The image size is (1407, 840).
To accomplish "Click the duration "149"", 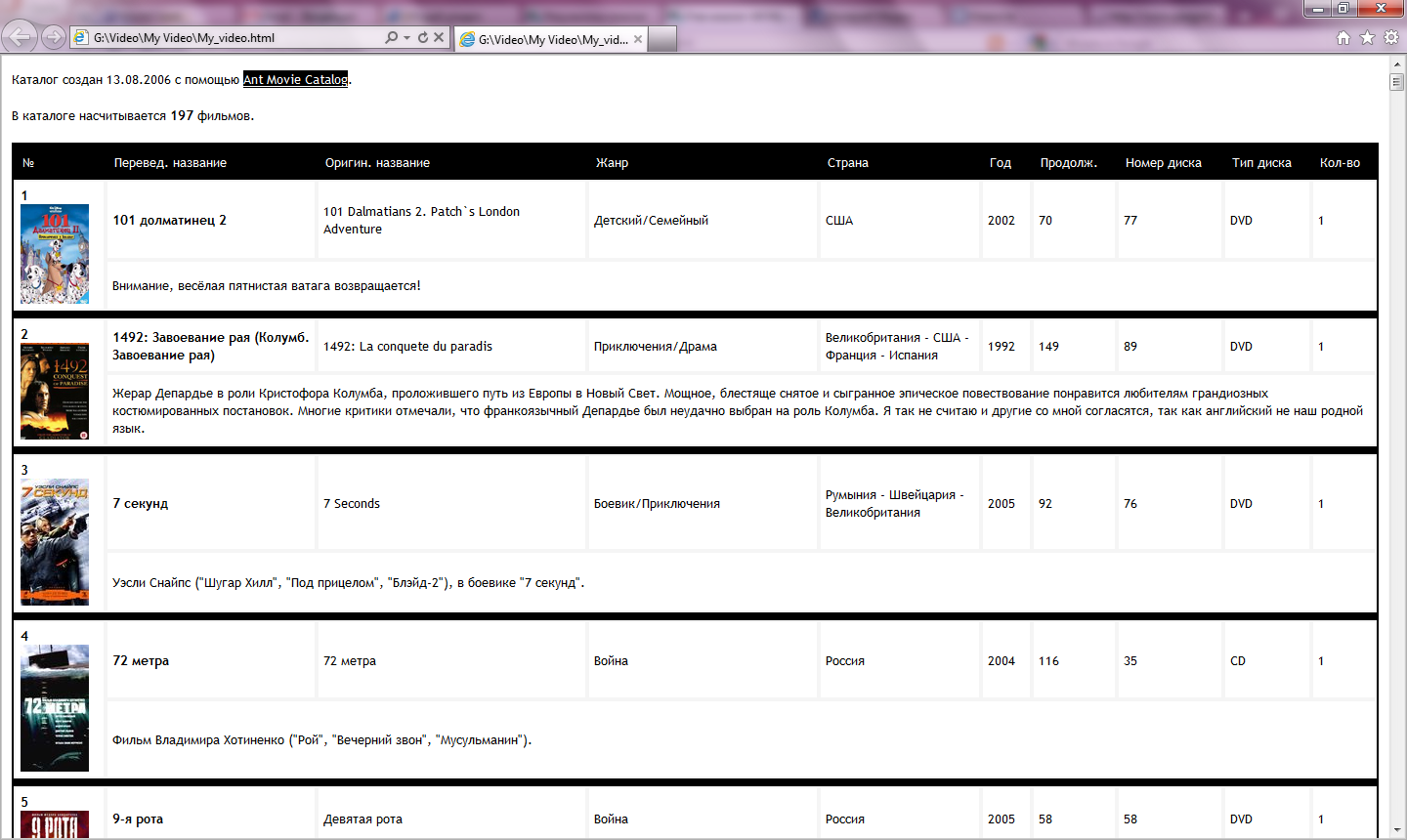I will click(x=1049, y=347).
